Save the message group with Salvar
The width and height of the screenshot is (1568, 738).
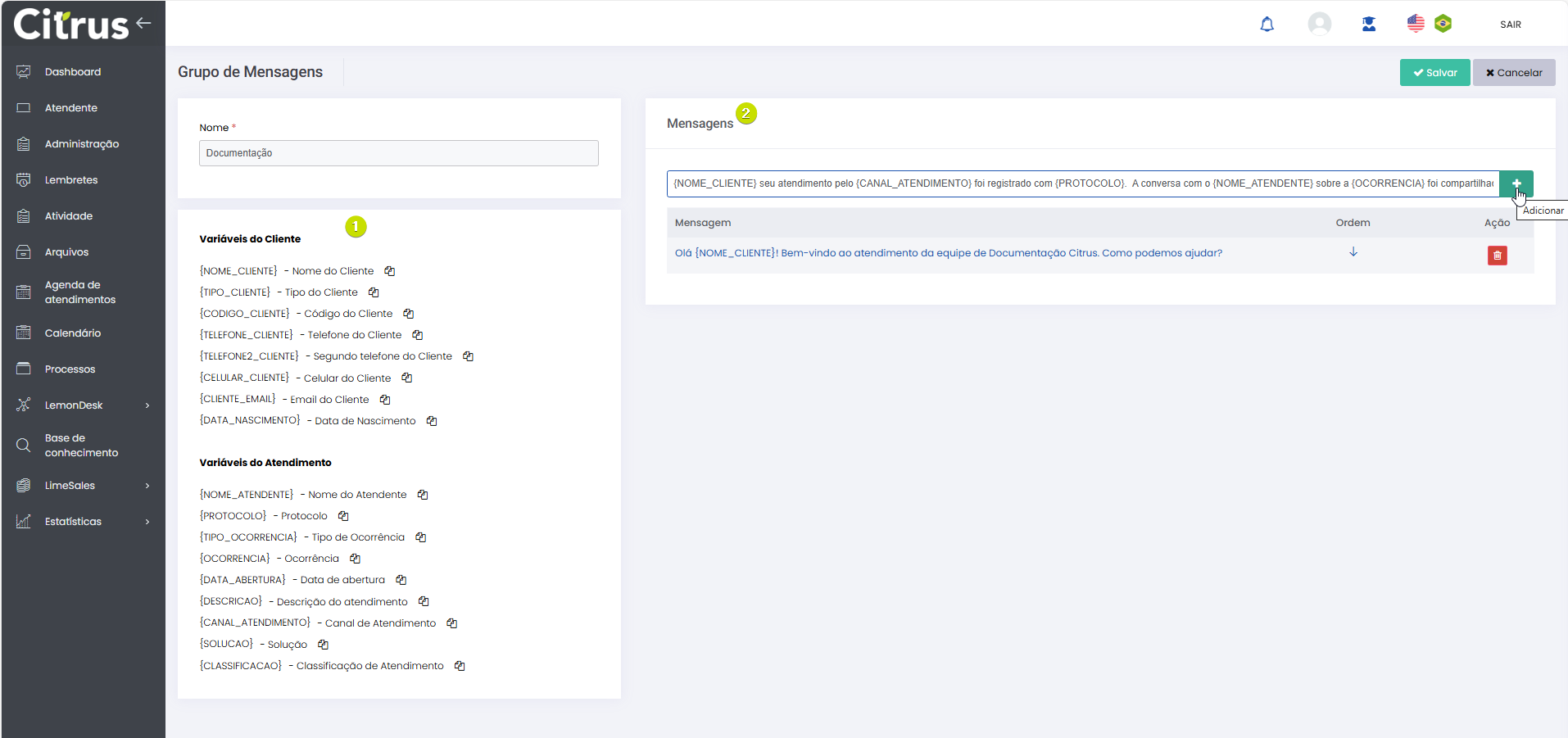coord(1434,73)
